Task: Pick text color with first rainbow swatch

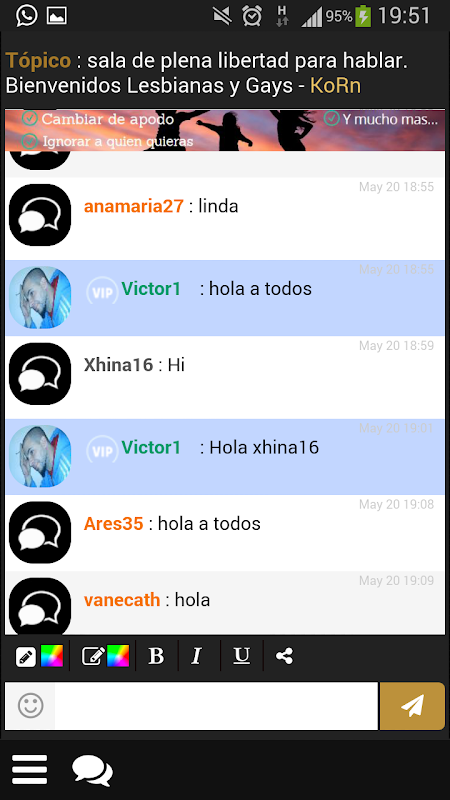Action: 52,656
